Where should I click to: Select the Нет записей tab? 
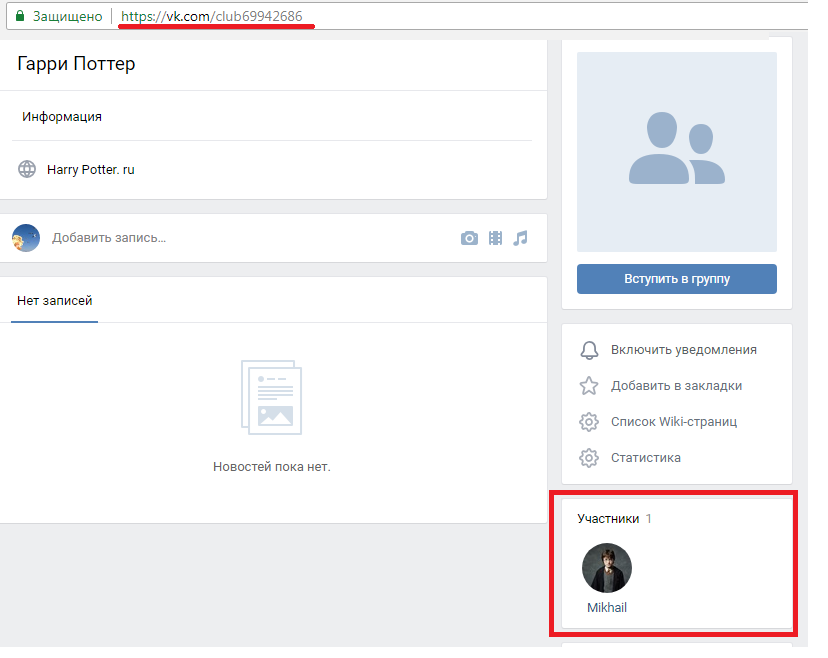point(55,300)
